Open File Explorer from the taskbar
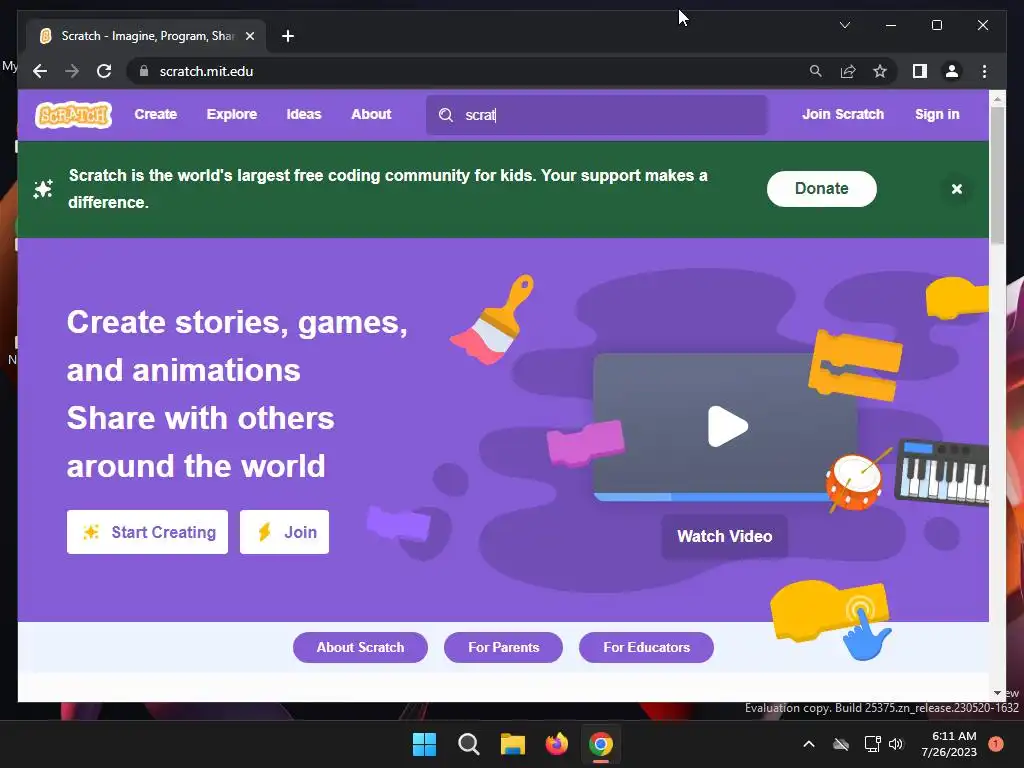1024x768 pixels. point(513,744)
